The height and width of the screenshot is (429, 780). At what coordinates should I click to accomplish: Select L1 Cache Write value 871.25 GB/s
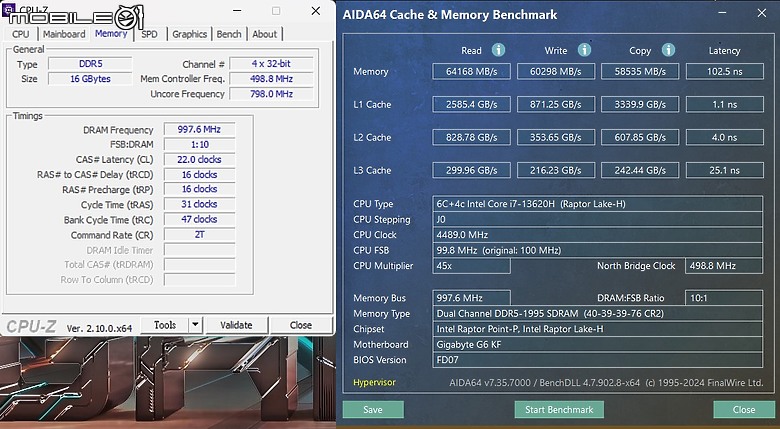pyautogui.click(x=556, y=105)
